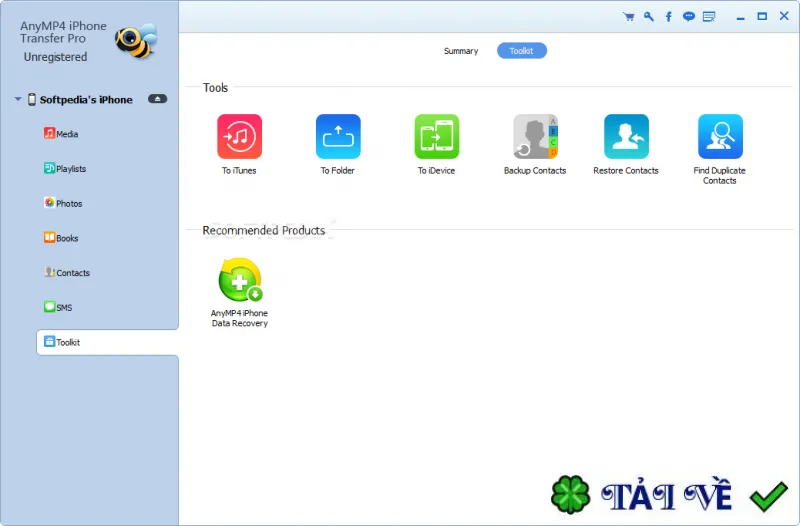This screenshot has height=526, width=800.
Task: Open the chat feedback bubble icon
Action: click(689, 17)
